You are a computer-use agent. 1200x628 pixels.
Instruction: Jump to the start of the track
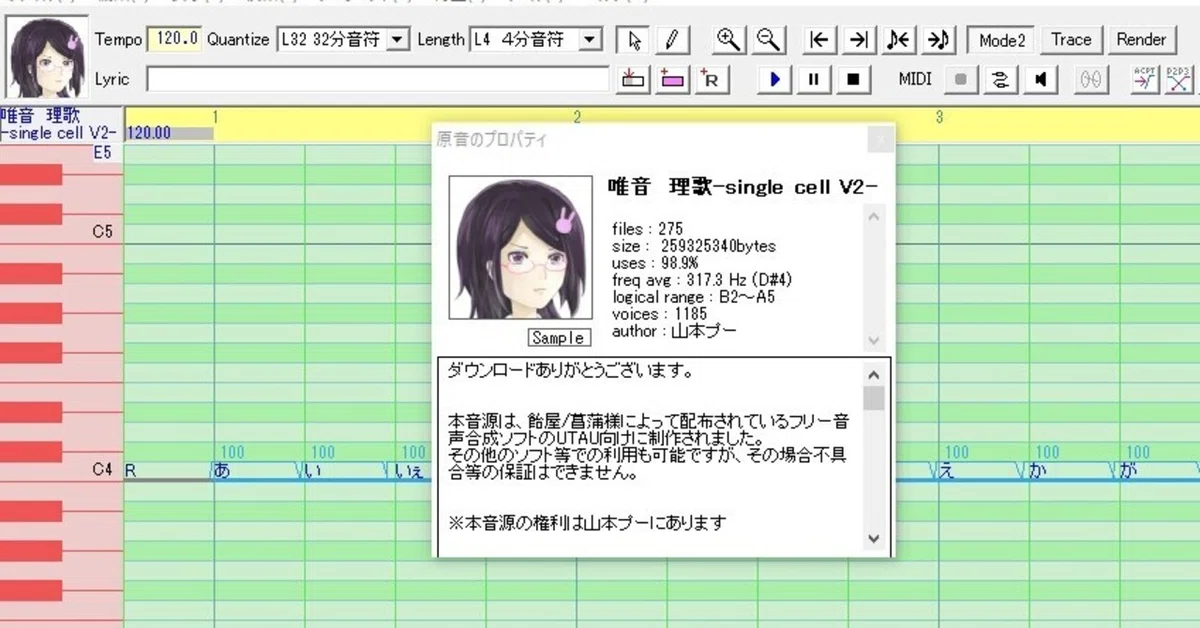click(x=820, y=40)
